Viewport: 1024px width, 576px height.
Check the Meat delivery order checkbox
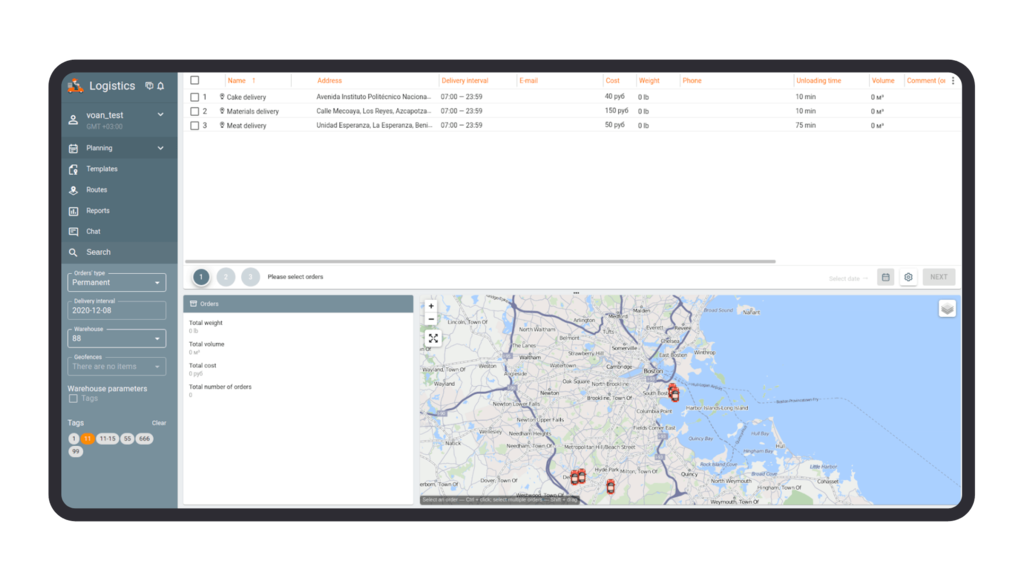point(195,125)
